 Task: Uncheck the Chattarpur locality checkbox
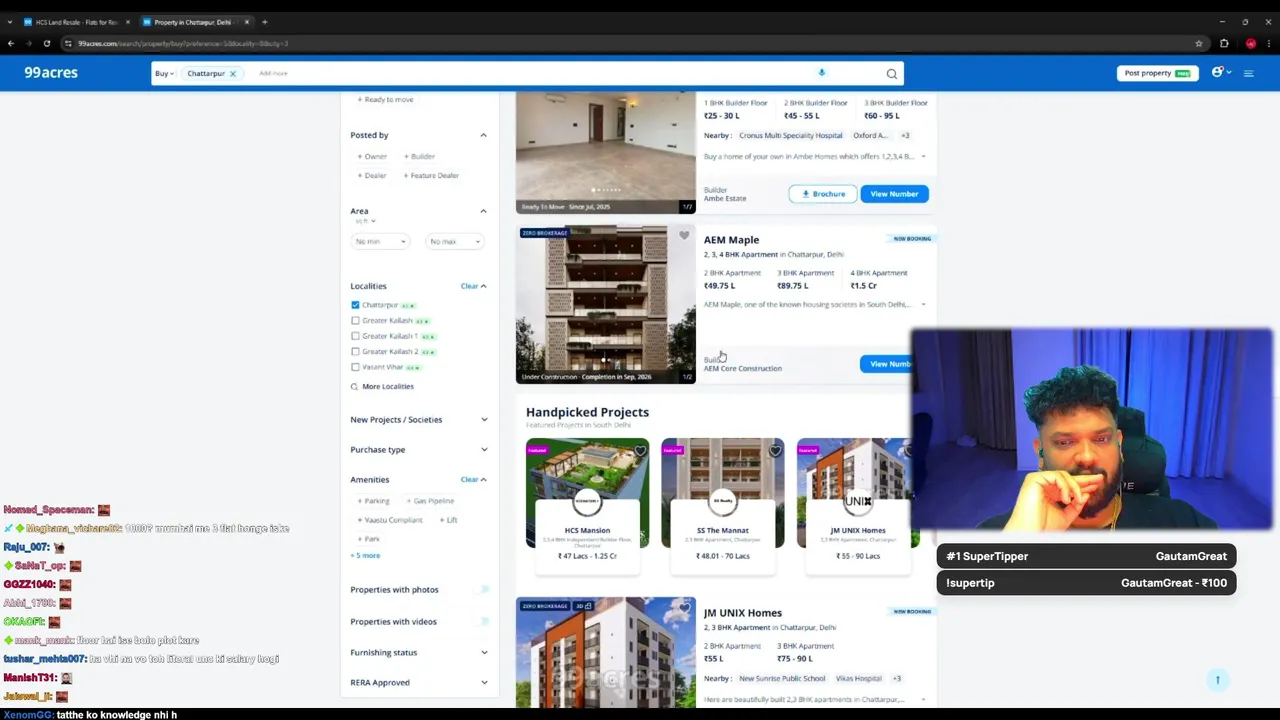click(x=355, y=305)
